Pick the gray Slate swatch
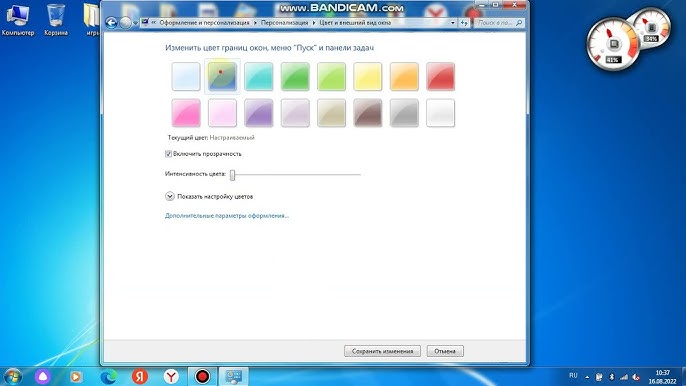Screen dimensions: 686x386 point(404,113)
